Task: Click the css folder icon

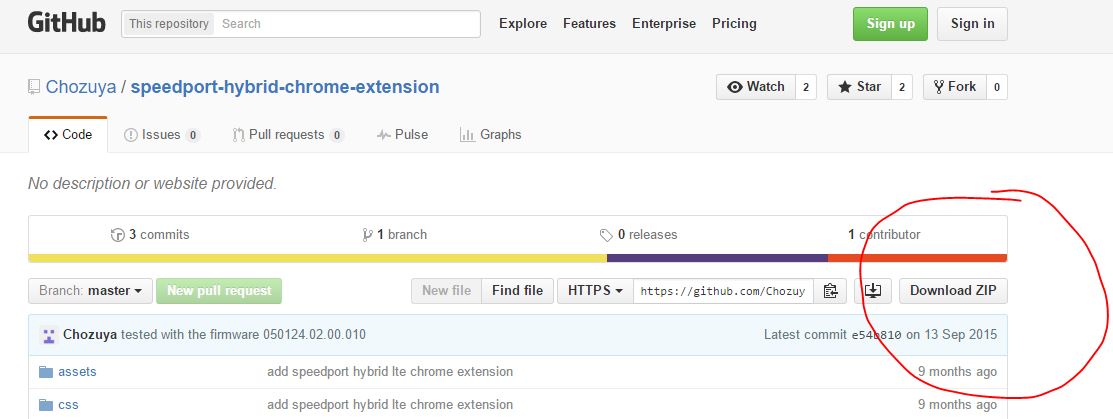Action: point(45,405)
